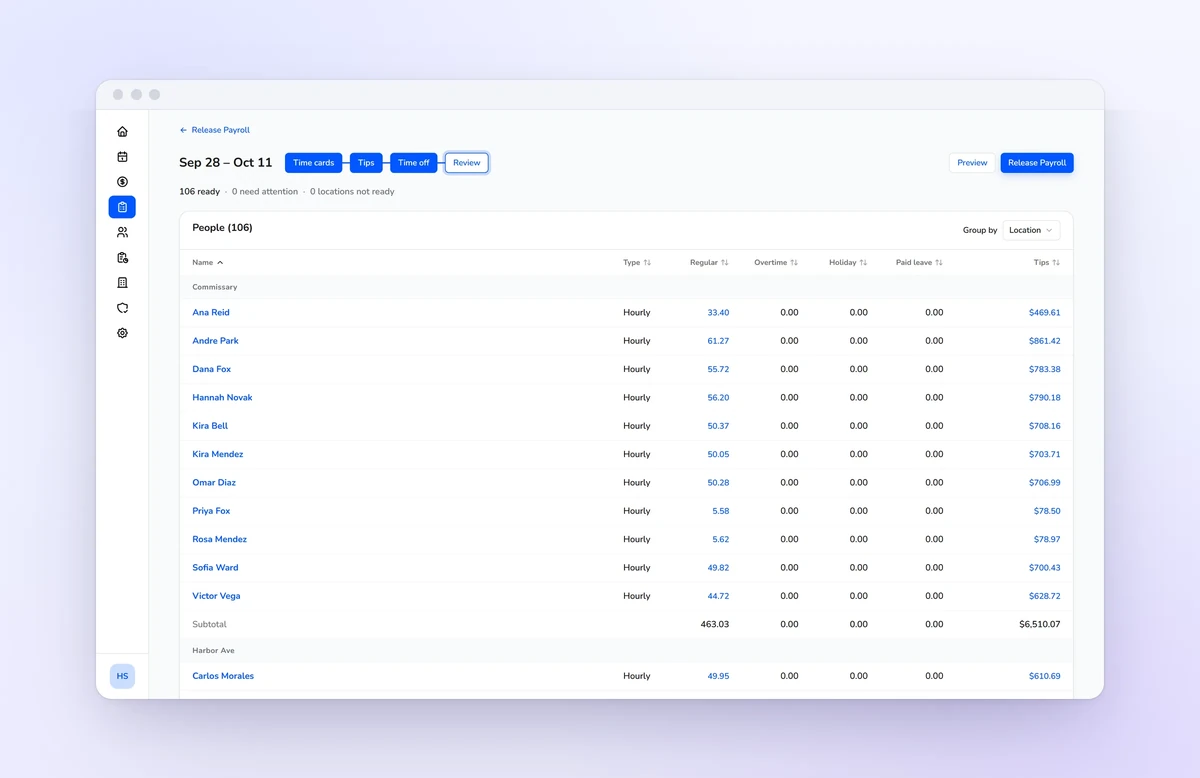Open Victor Vega's profile link
The image size is (1200, 778).
click(x=216, y=596)
